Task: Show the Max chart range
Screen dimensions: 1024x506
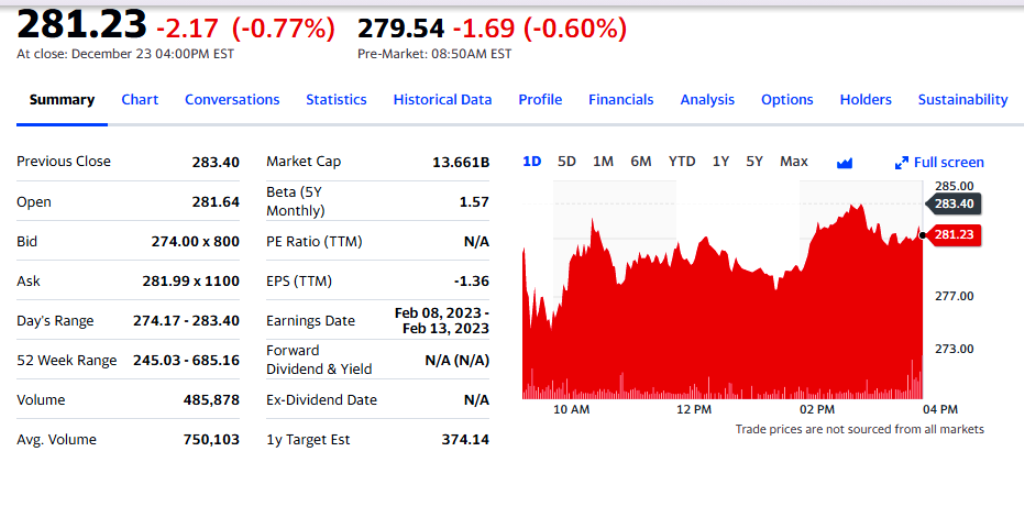Action: 793,161
